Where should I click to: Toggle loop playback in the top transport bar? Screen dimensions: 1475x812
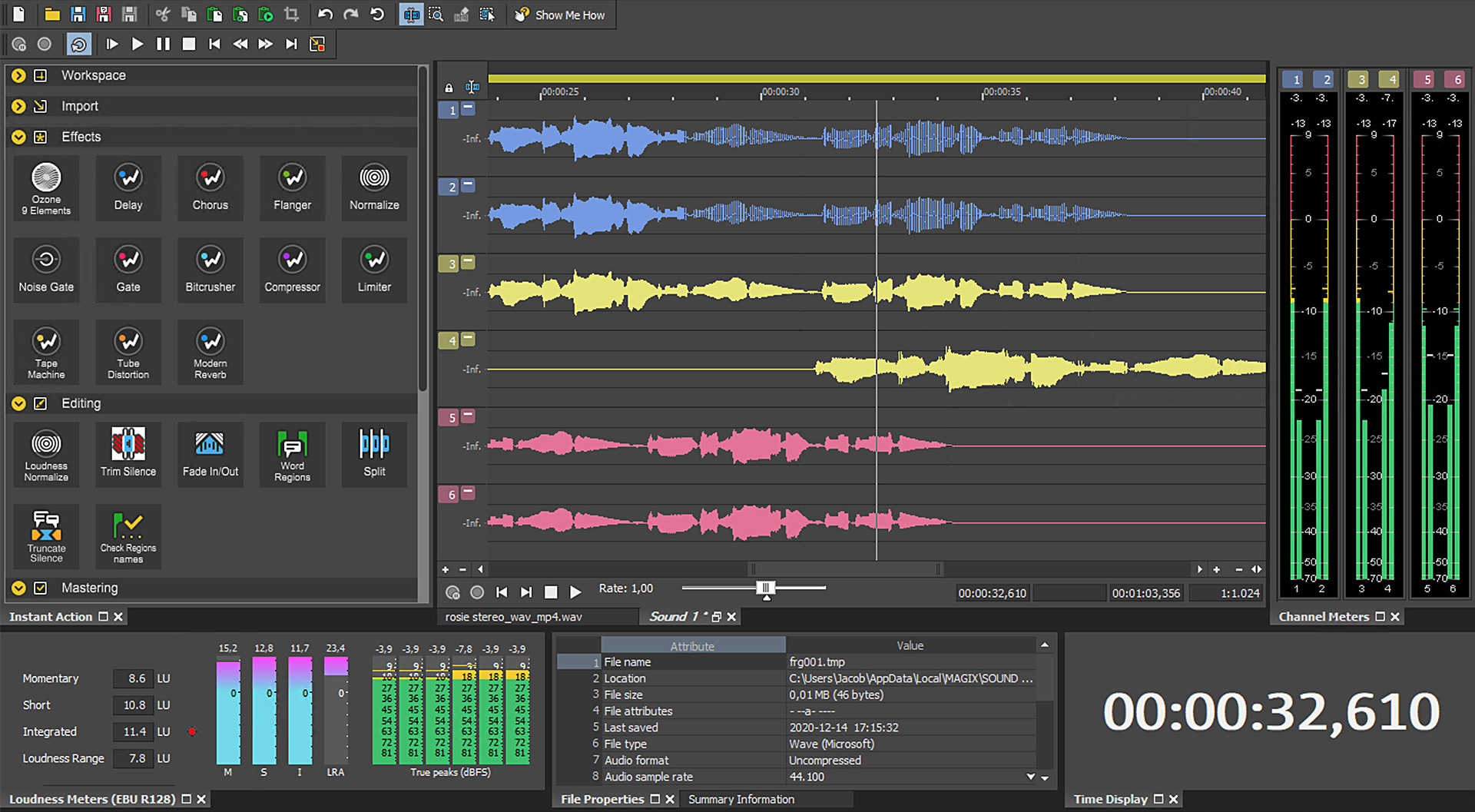click(79, 45)
